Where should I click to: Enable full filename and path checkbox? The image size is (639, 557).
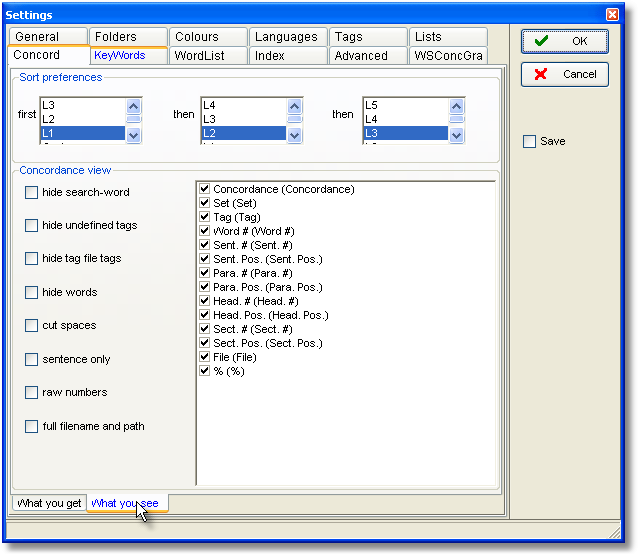31,426
